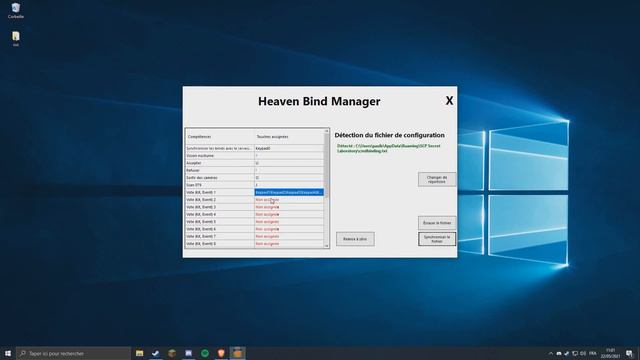Select the 'Vote (Kill, Event) 5' row
Image resolution: width=640 pixels, height=360 pixels.
pos(255,222)
